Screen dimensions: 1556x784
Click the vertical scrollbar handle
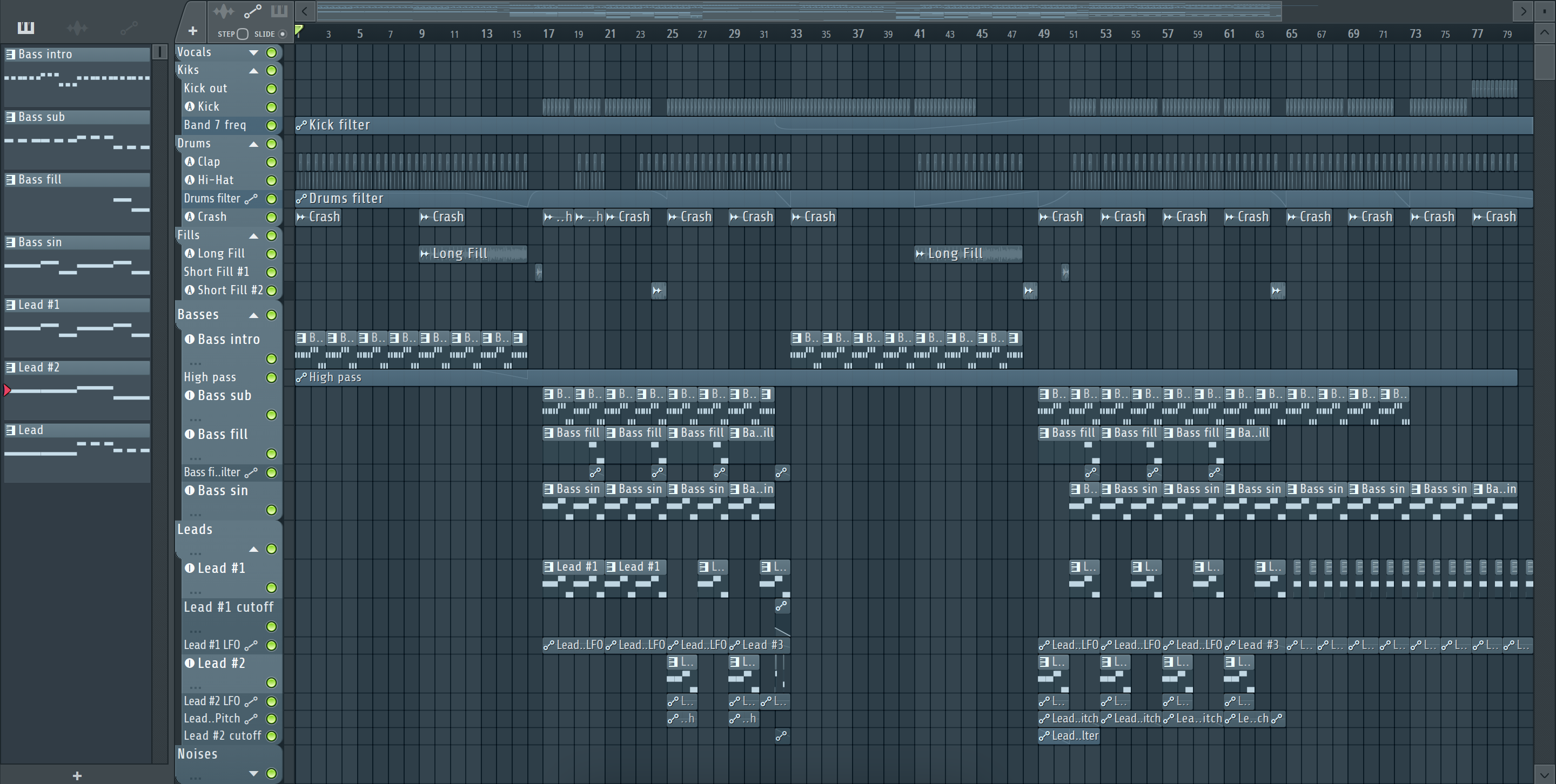click(x=1545, y=61)
